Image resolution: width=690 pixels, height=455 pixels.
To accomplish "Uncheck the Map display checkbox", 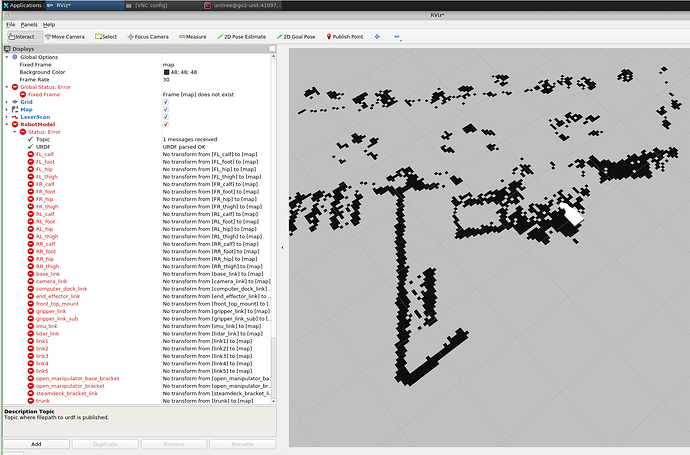I will [166, 109].
